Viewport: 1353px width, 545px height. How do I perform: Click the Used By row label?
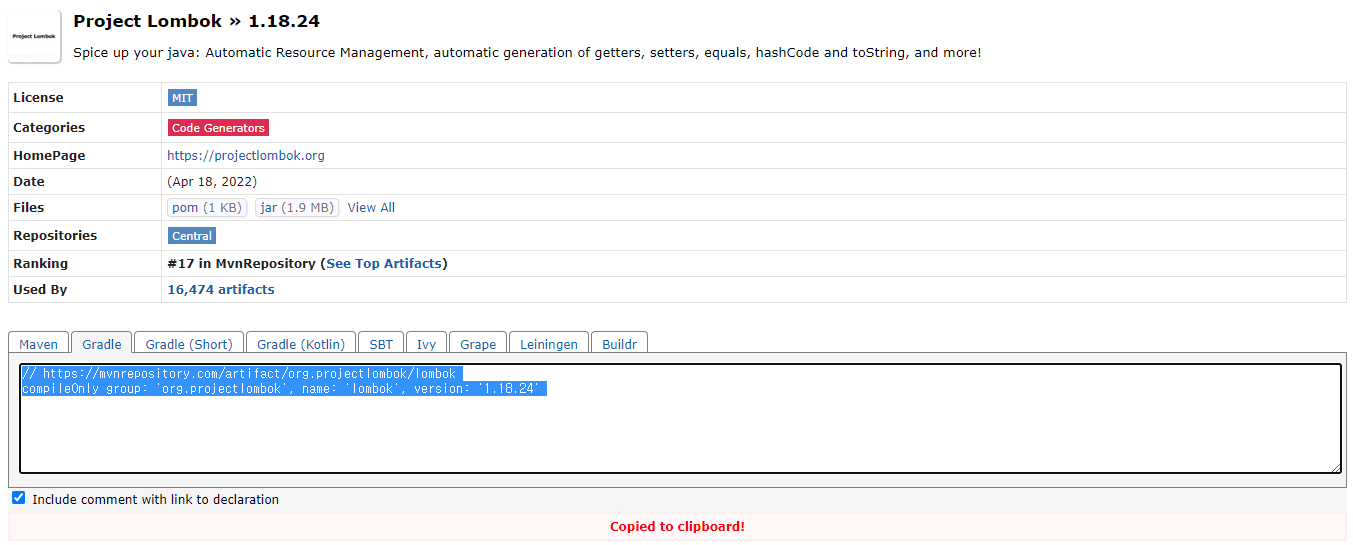tap(40, 290)
